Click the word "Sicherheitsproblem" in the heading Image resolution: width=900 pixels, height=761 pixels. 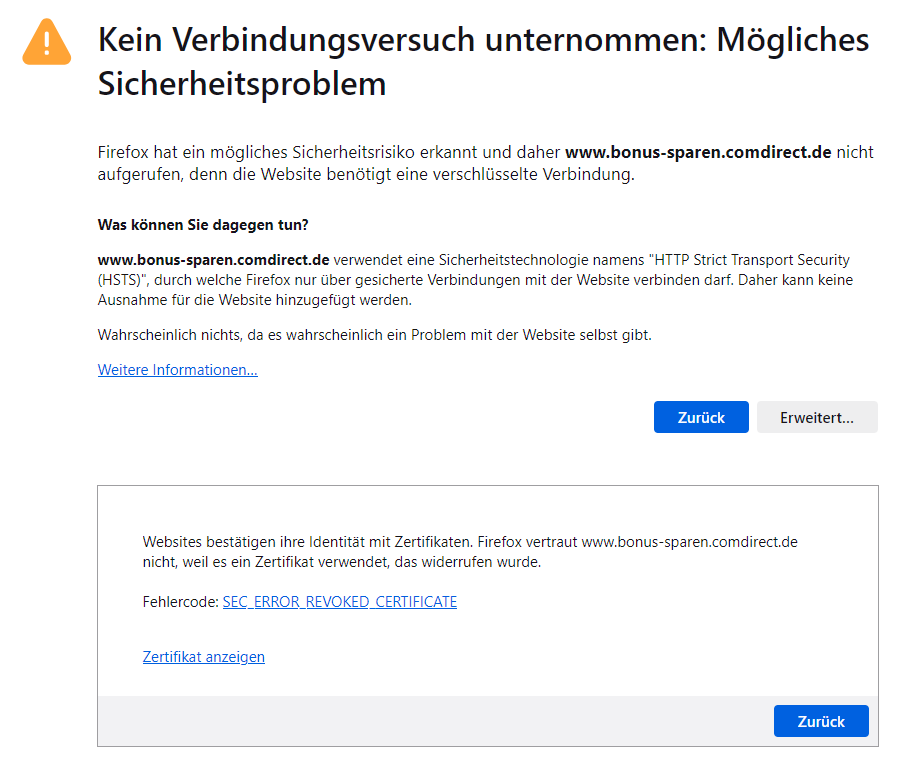coord(242,85)
